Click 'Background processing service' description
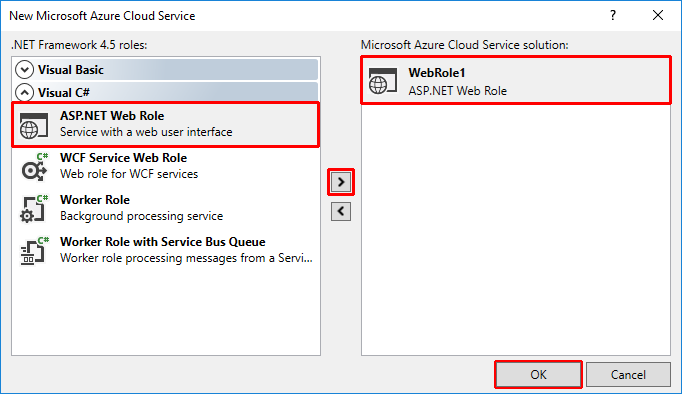 coord(141,216)
